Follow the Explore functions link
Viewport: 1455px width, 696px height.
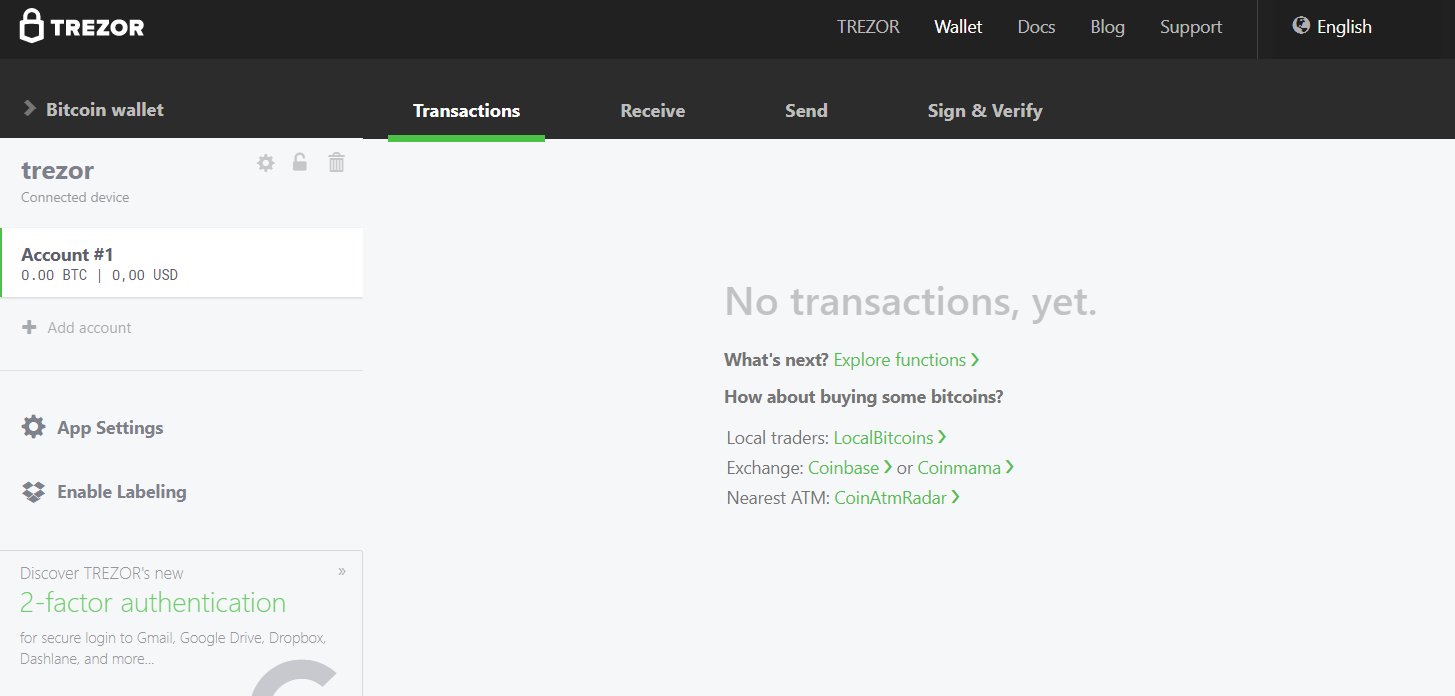point(906,360)
